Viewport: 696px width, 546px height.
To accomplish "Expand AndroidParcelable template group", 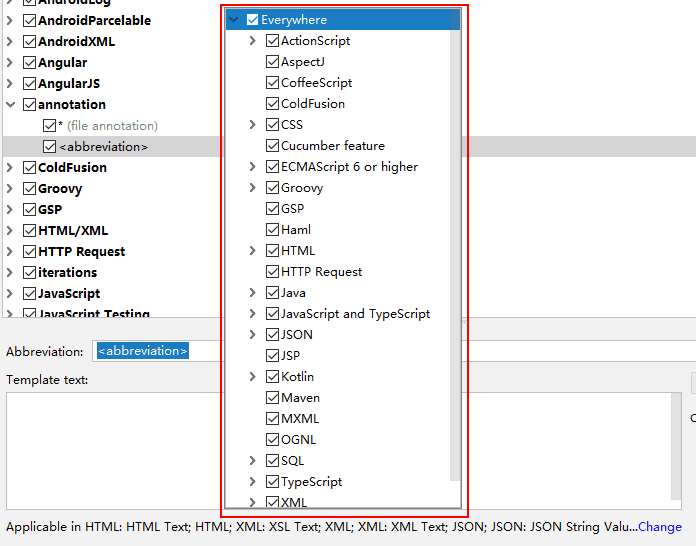I will click(x=10, y=20).
